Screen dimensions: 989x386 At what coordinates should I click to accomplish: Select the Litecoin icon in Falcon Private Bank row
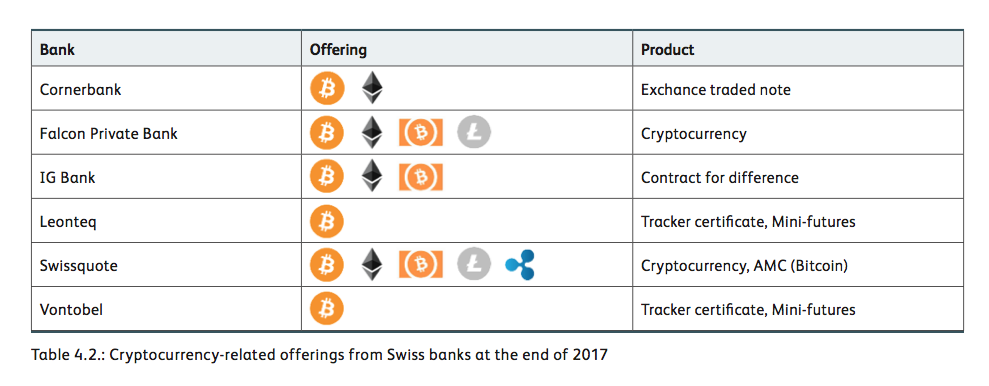pos(474,132)
